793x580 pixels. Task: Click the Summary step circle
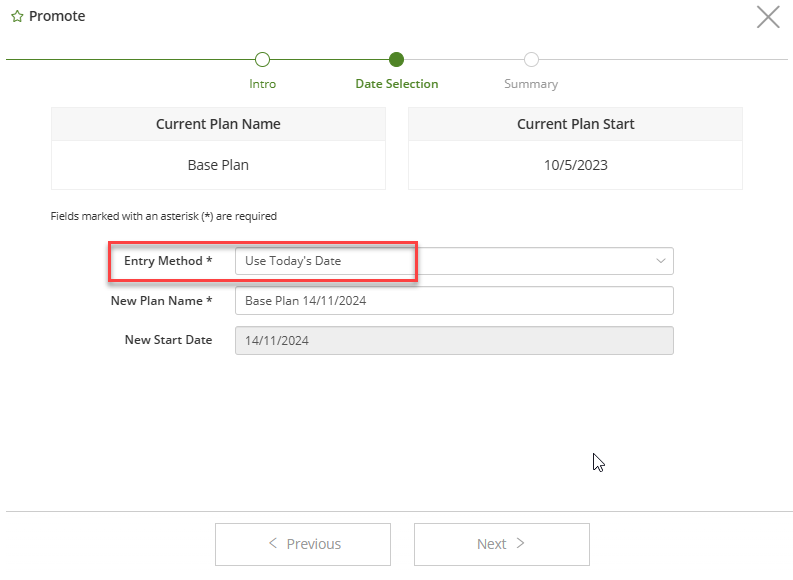(x=531, y=59)
